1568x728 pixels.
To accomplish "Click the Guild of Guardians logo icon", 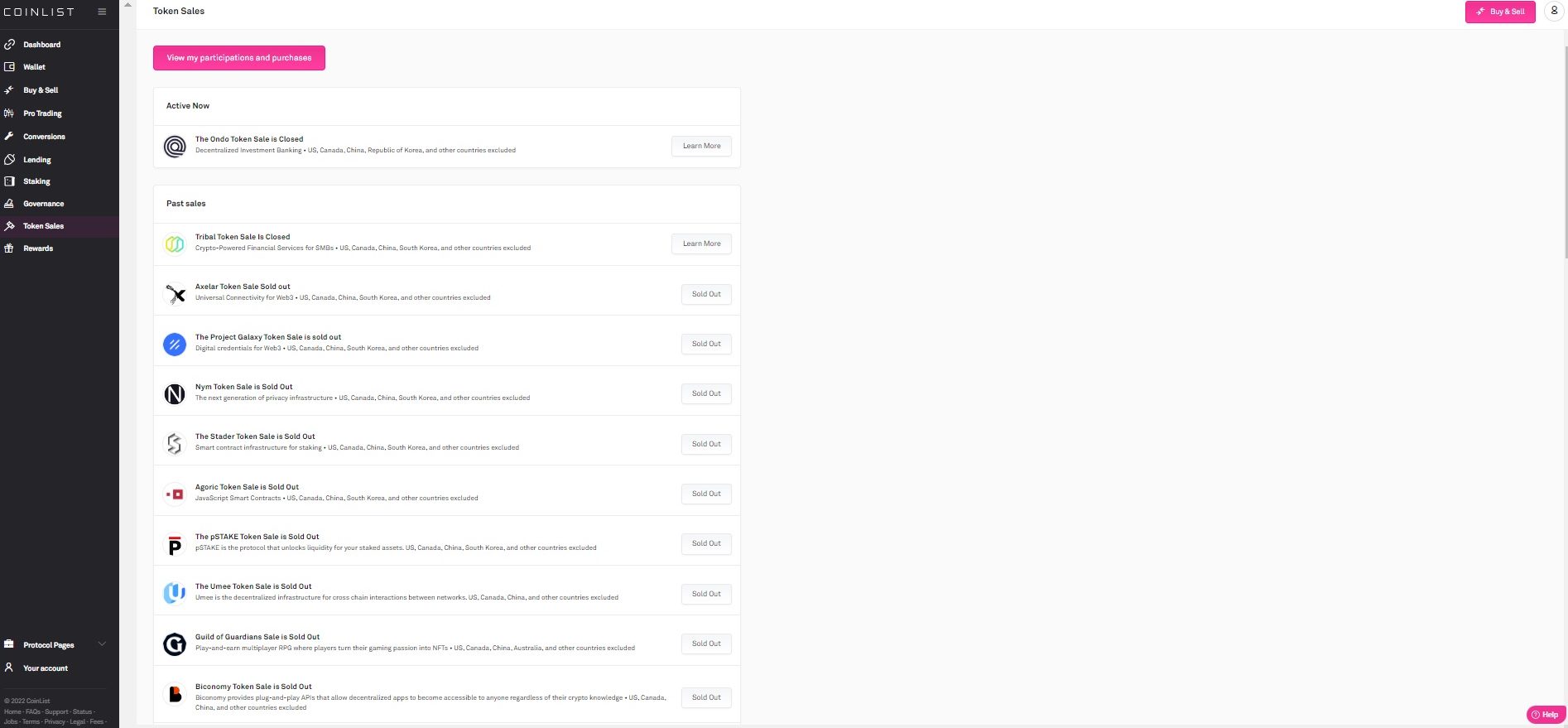I will click(175, 644).
